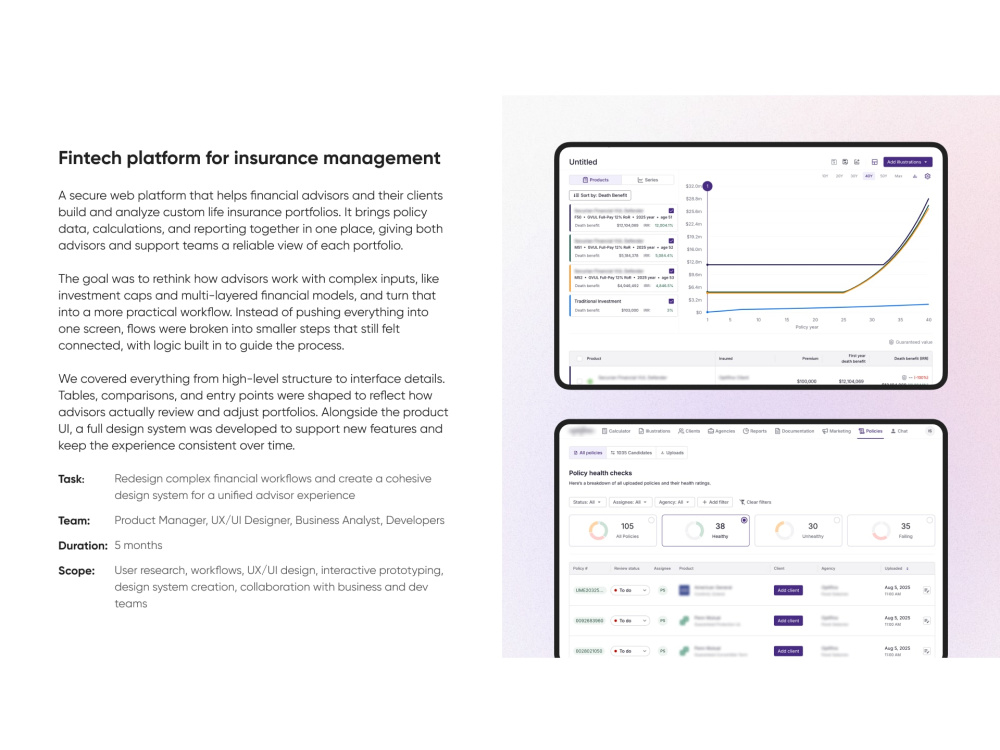
Task: Click the chart type icon beside Max
Action: pos(915,176)
